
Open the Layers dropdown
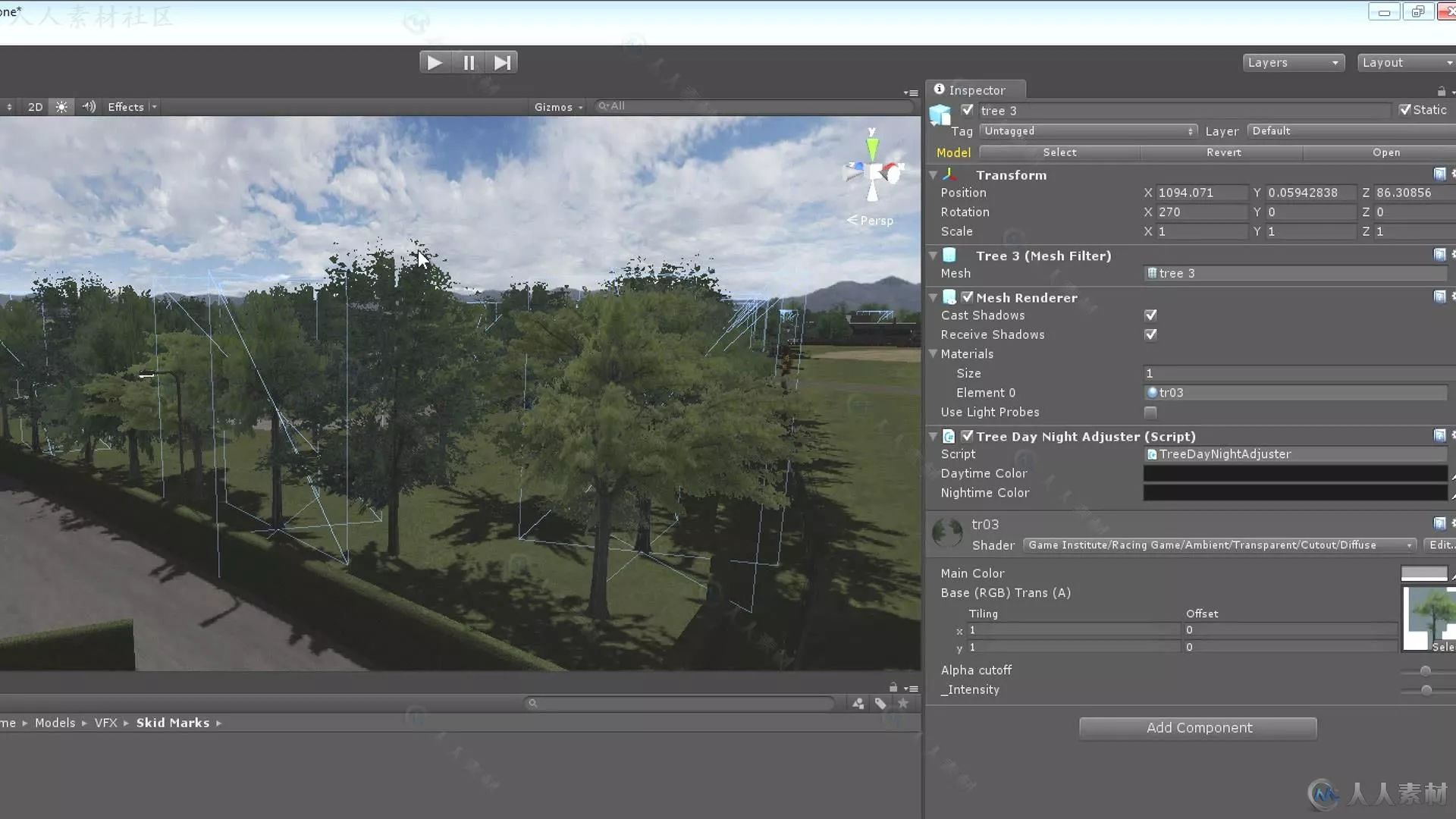1294,62
